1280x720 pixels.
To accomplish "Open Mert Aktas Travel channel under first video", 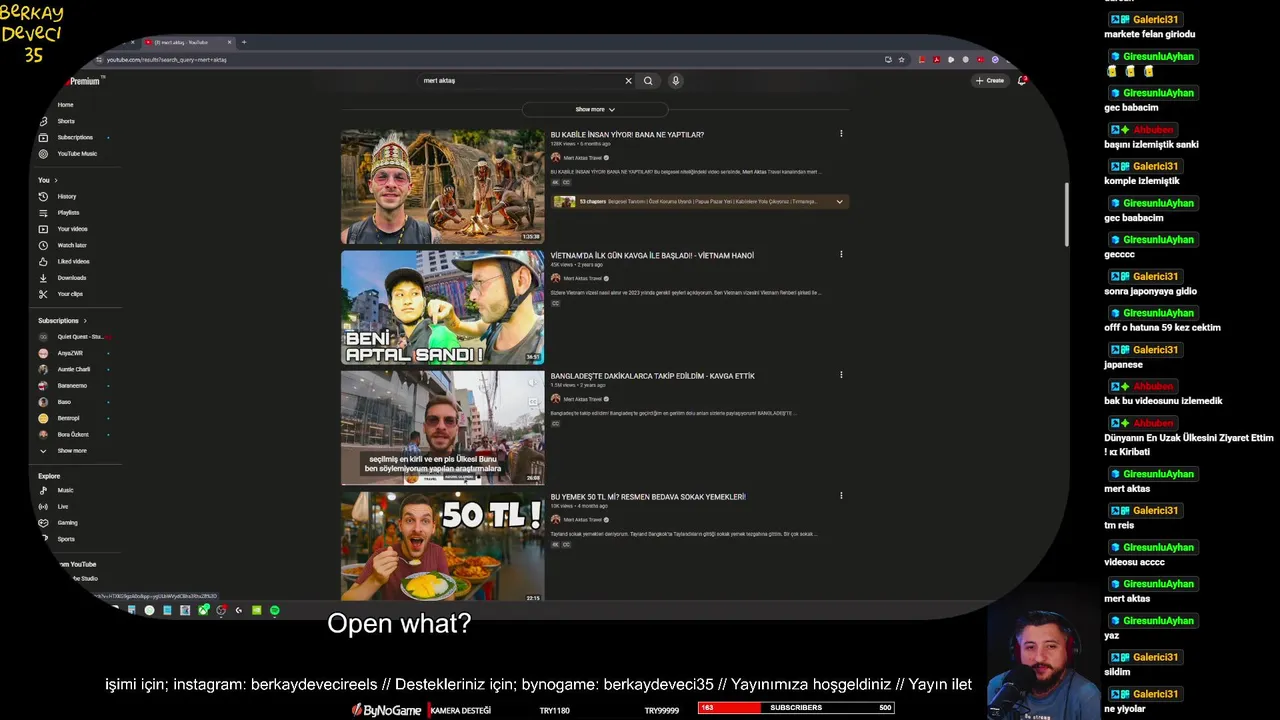I will 582,158.
